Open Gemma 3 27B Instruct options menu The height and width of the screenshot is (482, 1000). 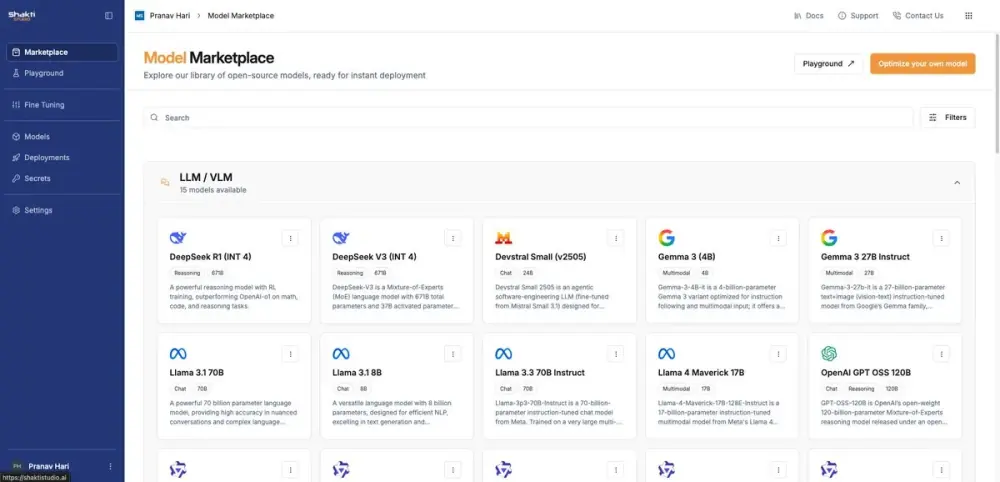[x=941, y=238]
